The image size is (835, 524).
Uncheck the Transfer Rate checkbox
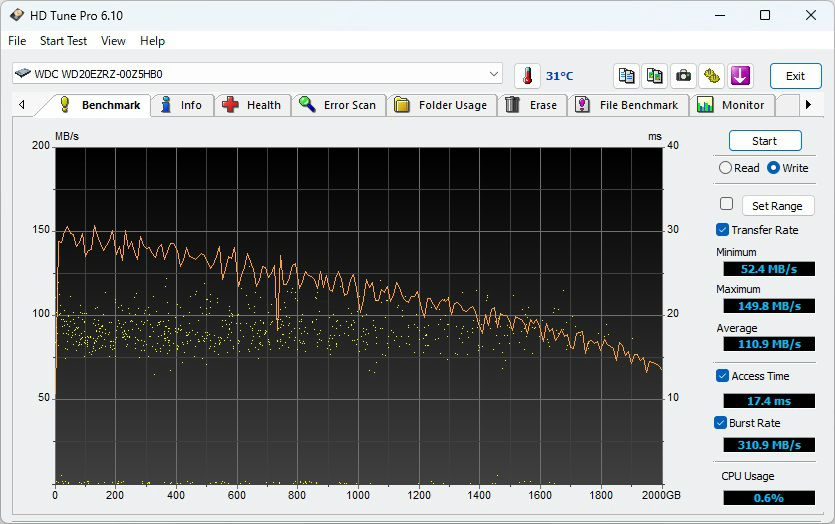point(723,230)
